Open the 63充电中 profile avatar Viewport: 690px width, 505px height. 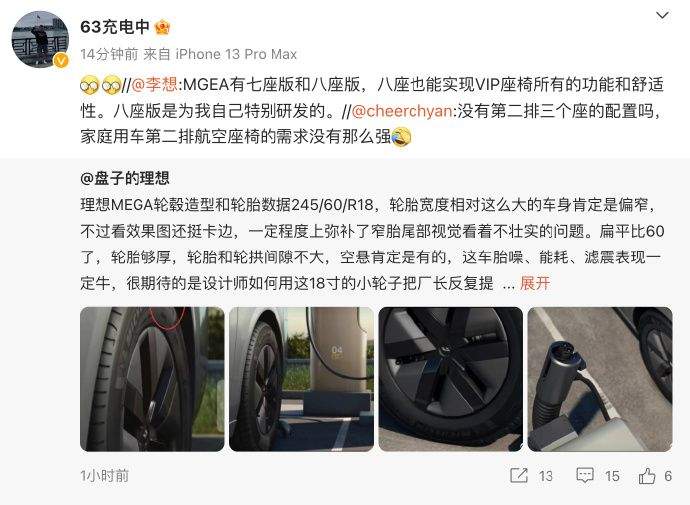pyautogui.click(x=40, y=39)
